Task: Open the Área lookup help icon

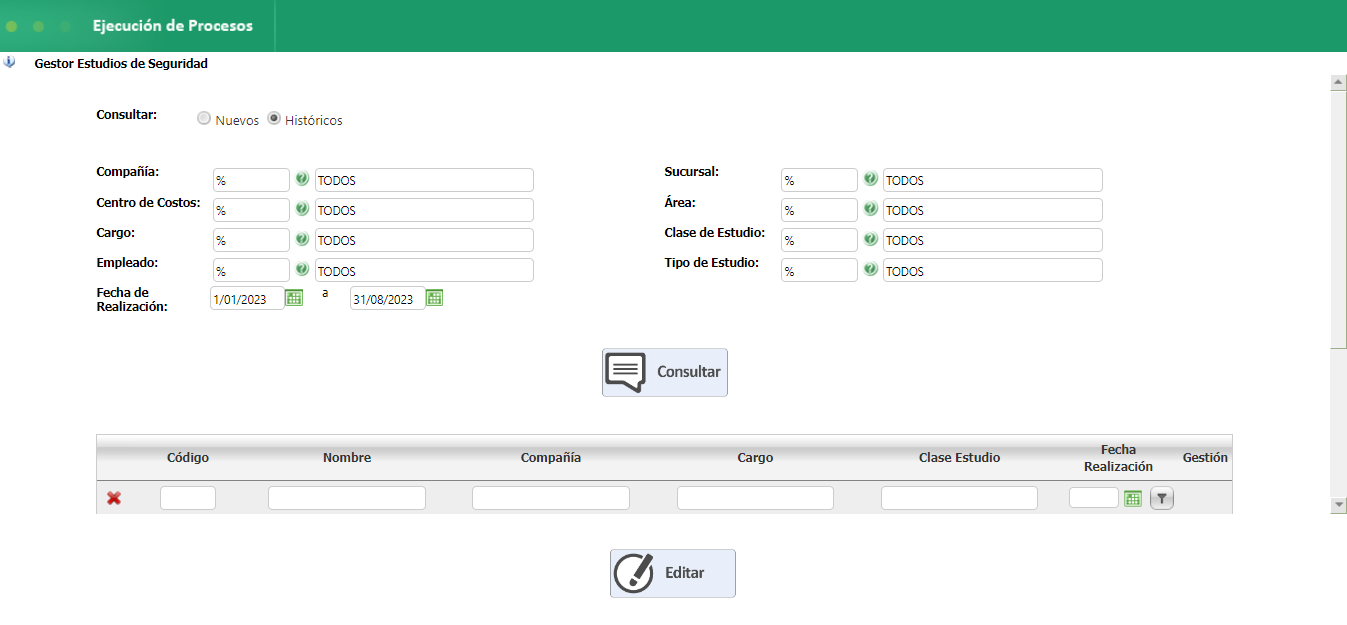Action: 870,210
